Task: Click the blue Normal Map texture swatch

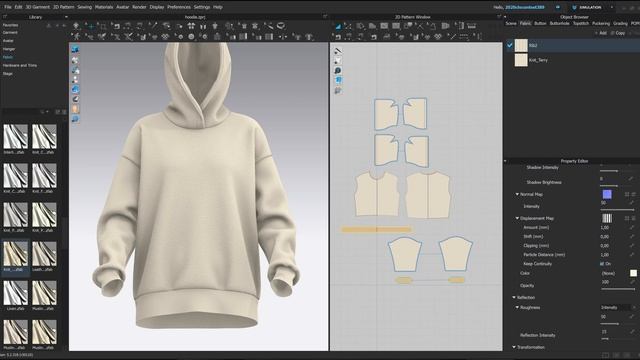Action: click(607, 194)
